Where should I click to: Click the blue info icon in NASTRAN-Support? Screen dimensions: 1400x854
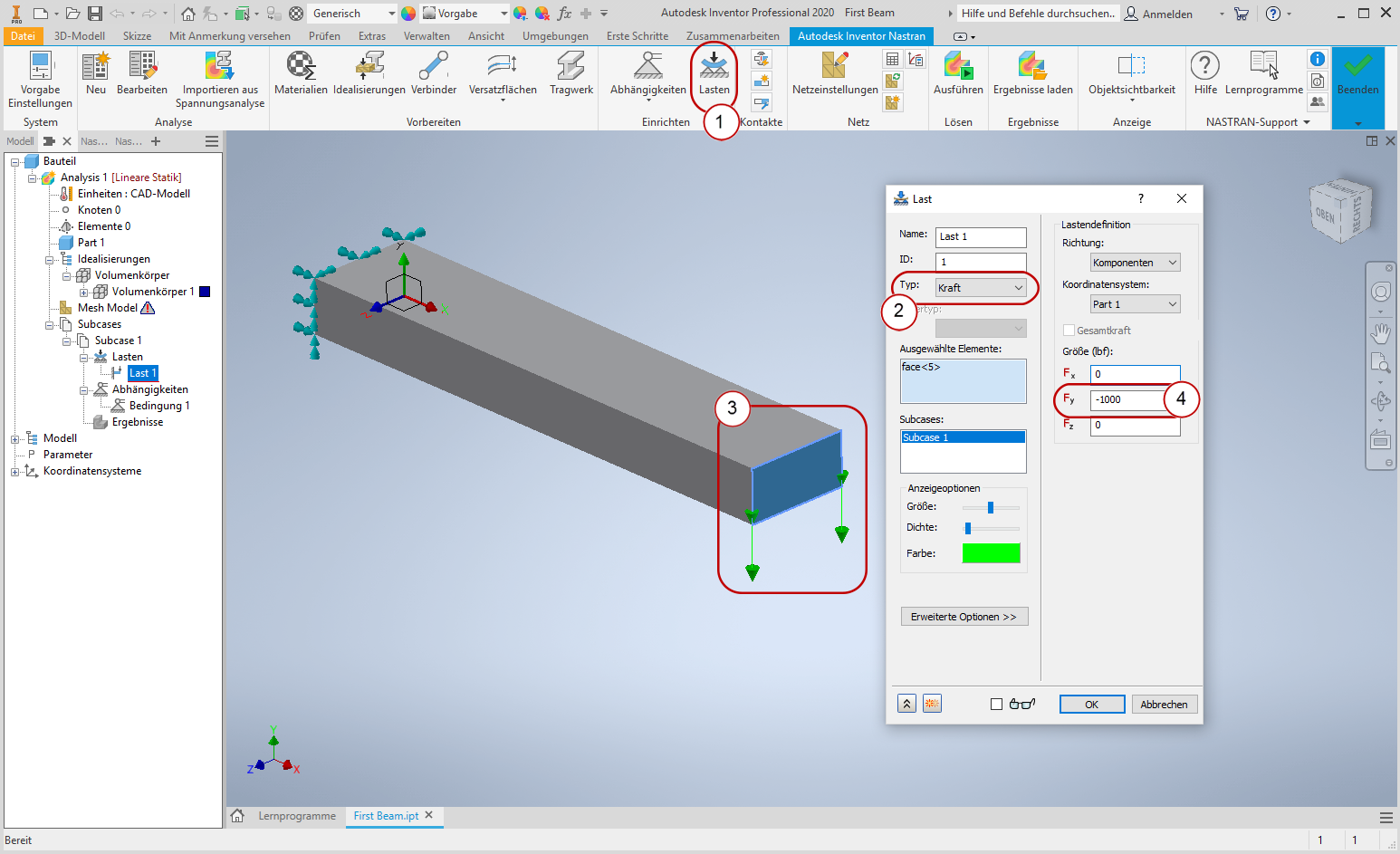pyautogui.click(x=1318, y=59)
